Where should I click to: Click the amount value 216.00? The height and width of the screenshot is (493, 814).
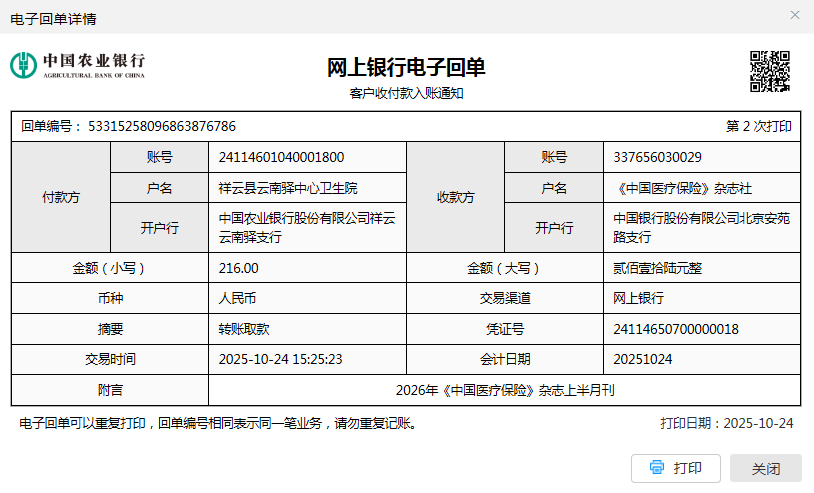239,268
